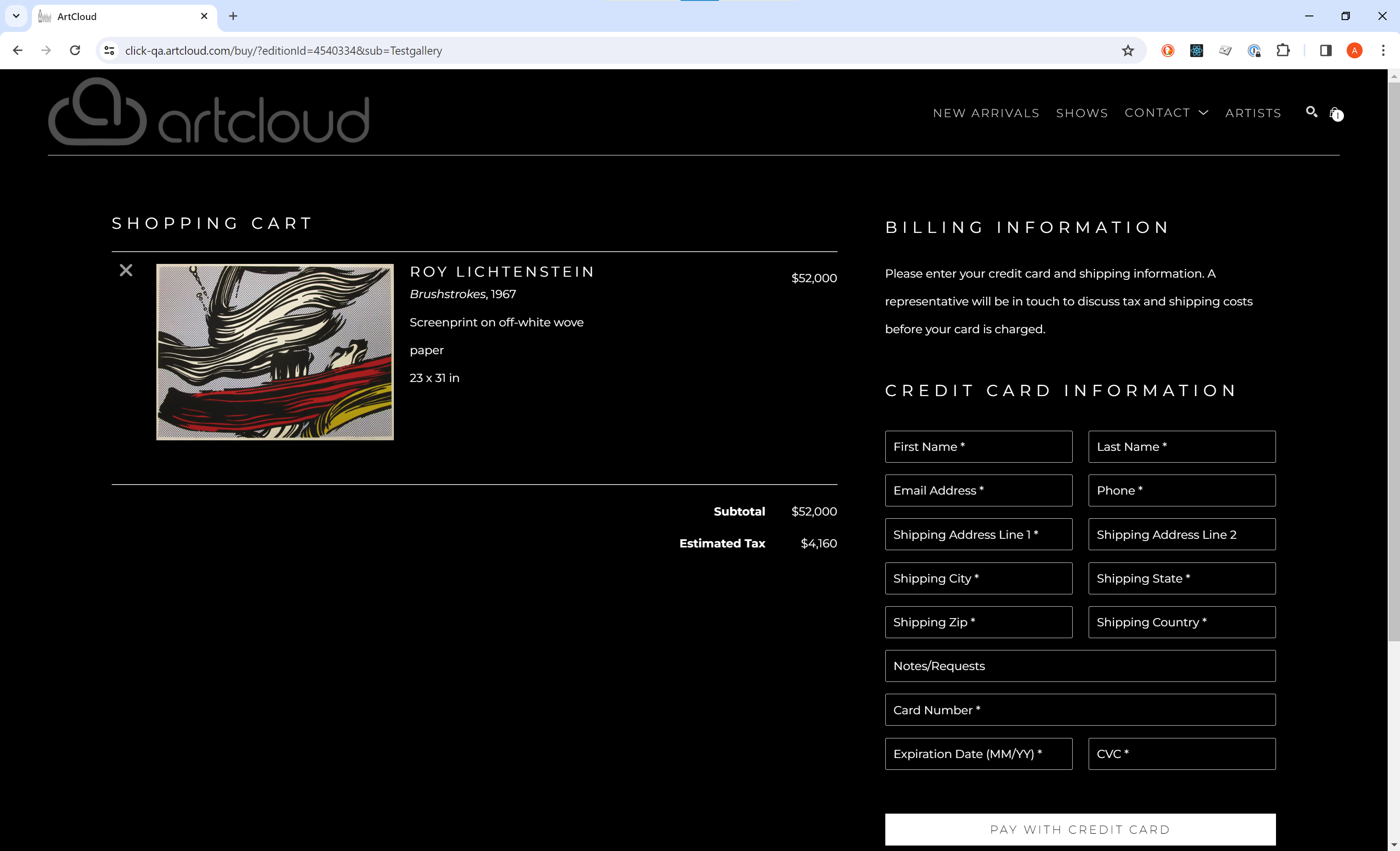Open the grey tilted extension icon next to React icon
Screen dimensions: 1400x851
[x=1225, y=51]
